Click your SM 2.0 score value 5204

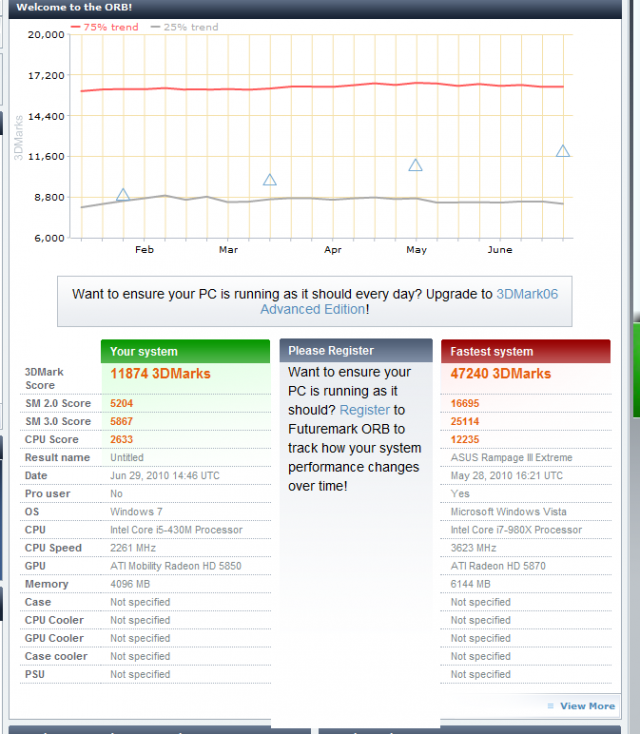point(121,404)
